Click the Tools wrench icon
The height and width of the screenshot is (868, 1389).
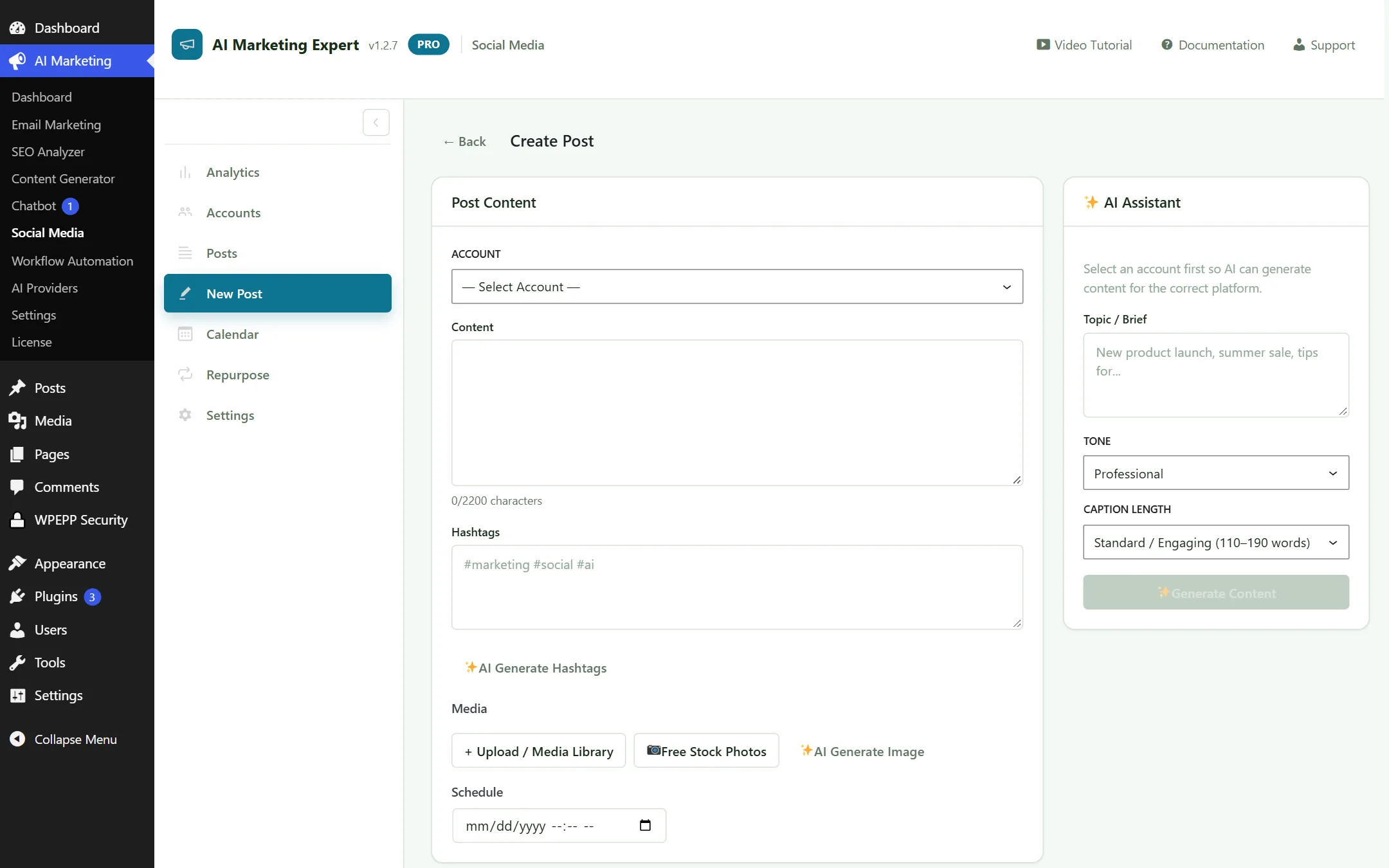pos(17,662)
